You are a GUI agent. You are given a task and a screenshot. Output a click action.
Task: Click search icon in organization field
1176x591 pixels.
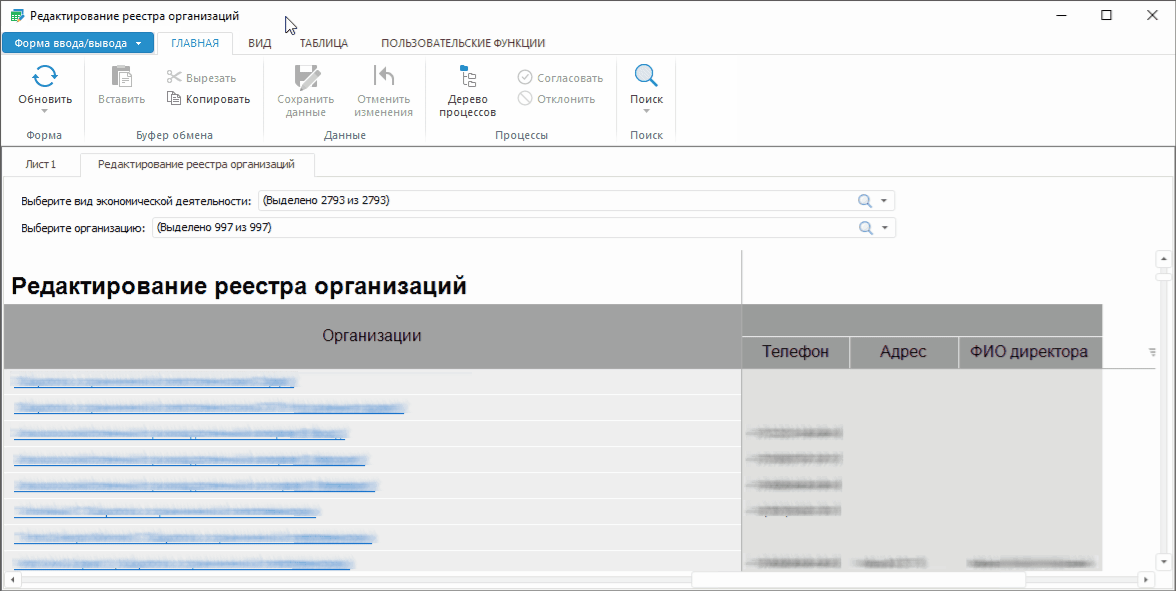[x=865, y=228]
